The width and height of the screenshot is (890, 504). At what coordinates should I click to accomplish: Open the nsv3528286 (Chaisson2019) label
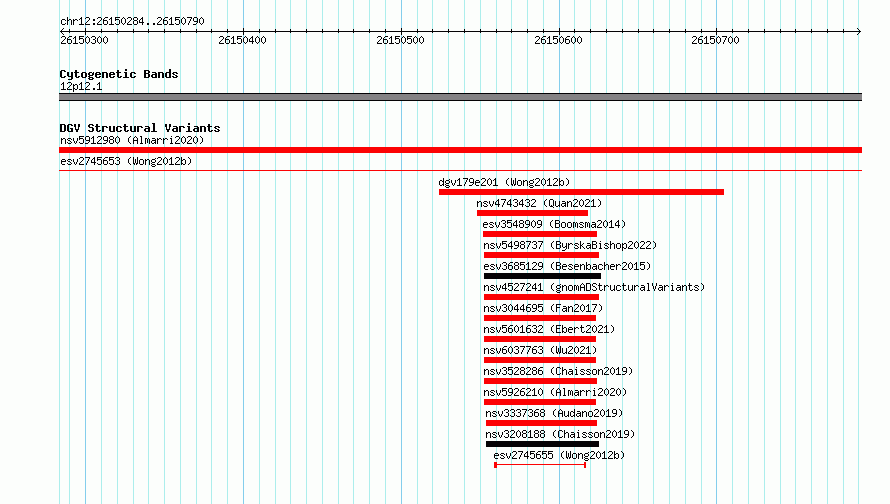[x=558, y=371]
